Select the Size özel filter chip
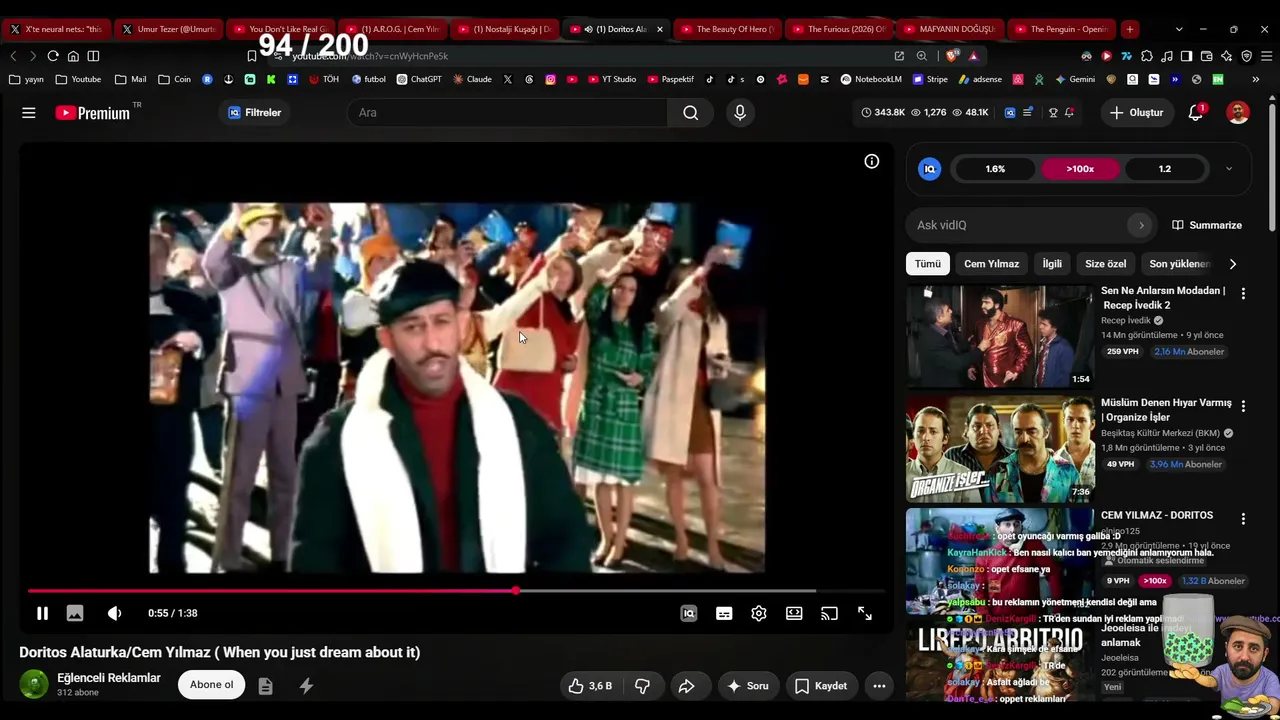The width and height of the screenshot is (1280, 720). click(1105, 264)
